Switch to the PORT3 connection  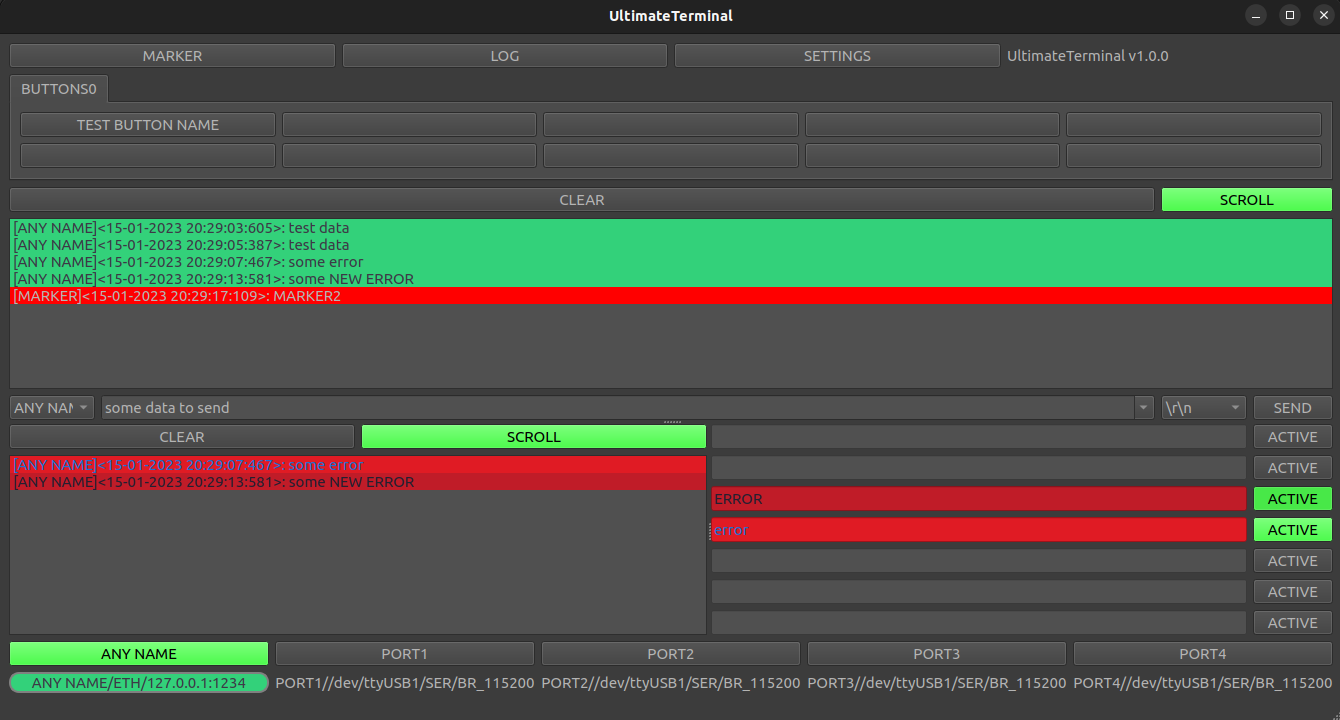[x=936, y=653]
